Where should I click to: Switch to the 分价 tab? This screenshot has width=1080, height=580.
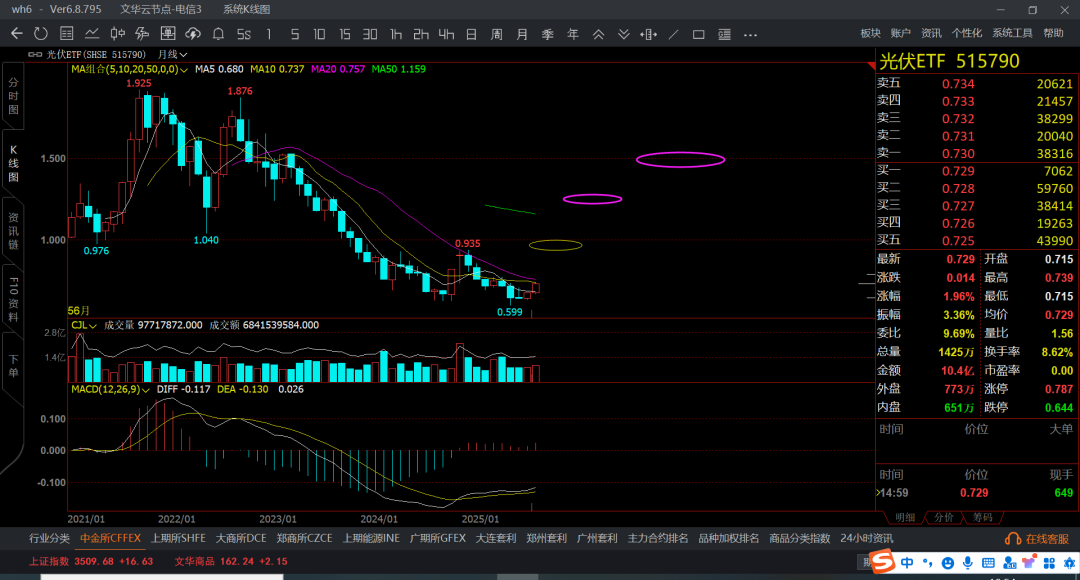(x=943, y=517)
